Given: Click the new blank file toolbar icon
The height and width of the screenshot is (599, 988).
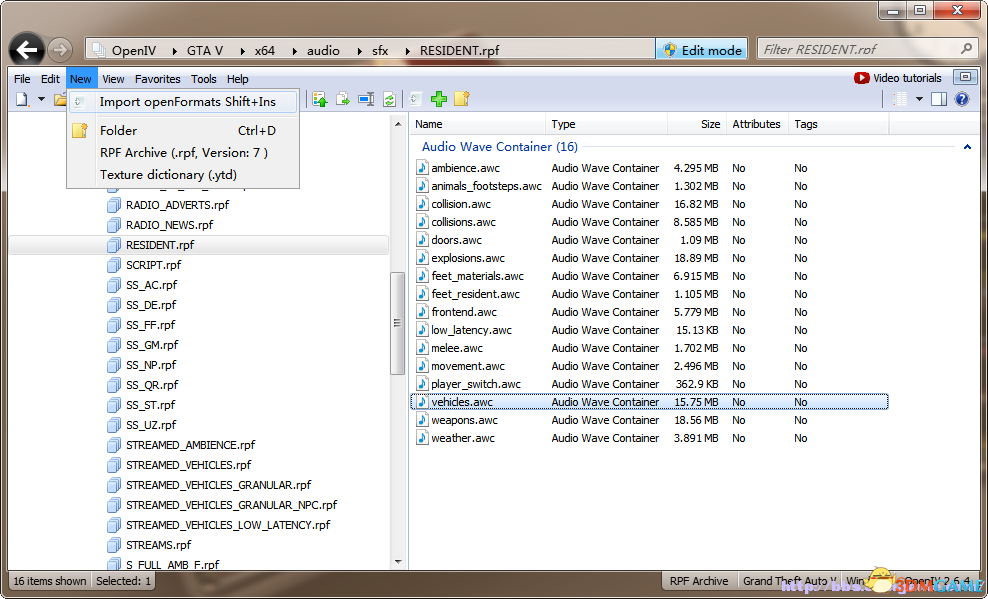Looking at the screenshot, I should [23, 99].
